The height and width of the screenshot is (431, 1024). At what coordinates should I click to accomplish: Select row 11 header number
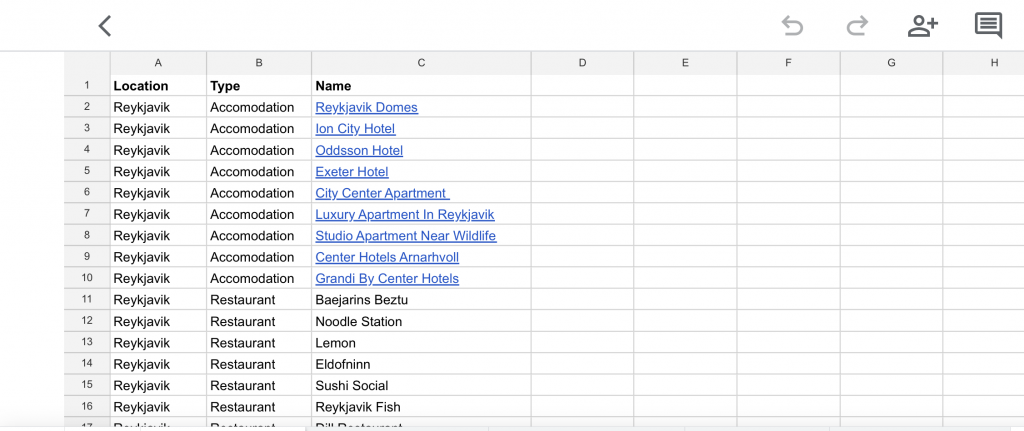pyautogui.click(x=87, y=300)
